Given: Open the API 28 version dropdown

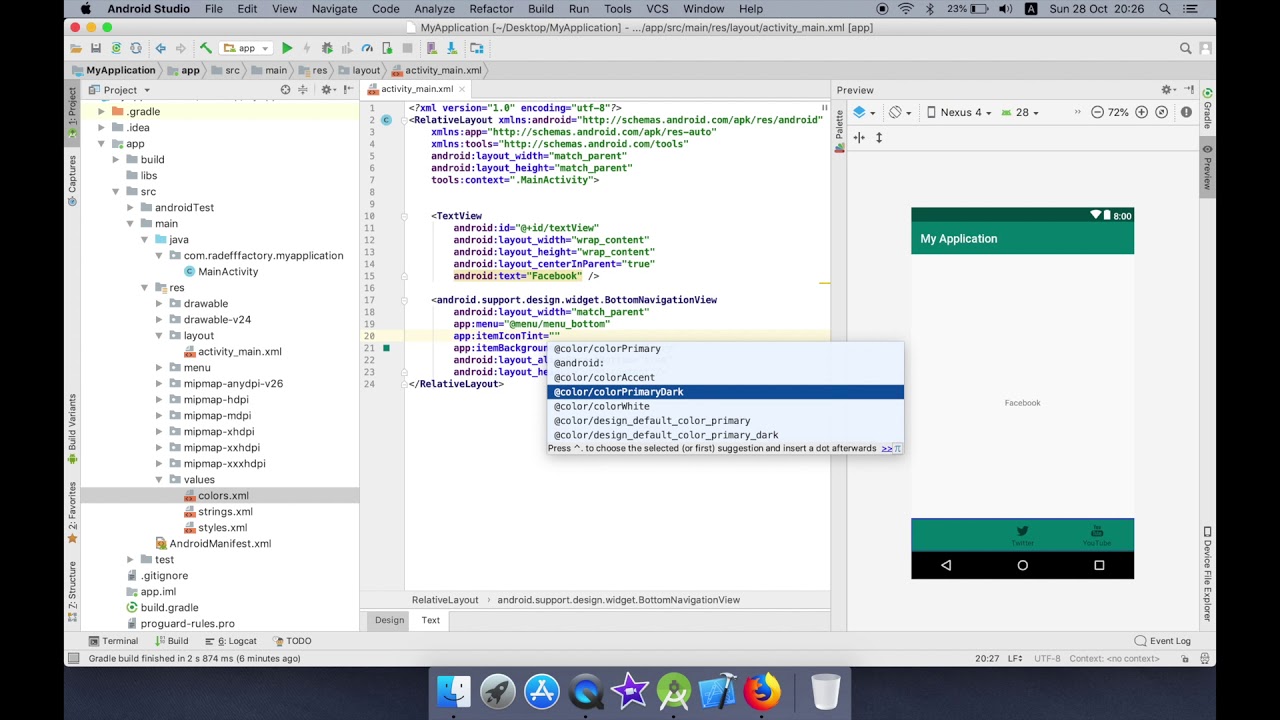Looking at the screenshot, I should (x=1020, y=112).
